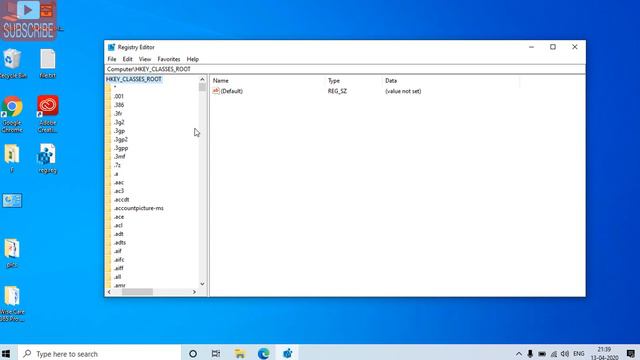Click the (value not set) data cell
This screenshot has height=360, width=640.
tap(403, 91)
